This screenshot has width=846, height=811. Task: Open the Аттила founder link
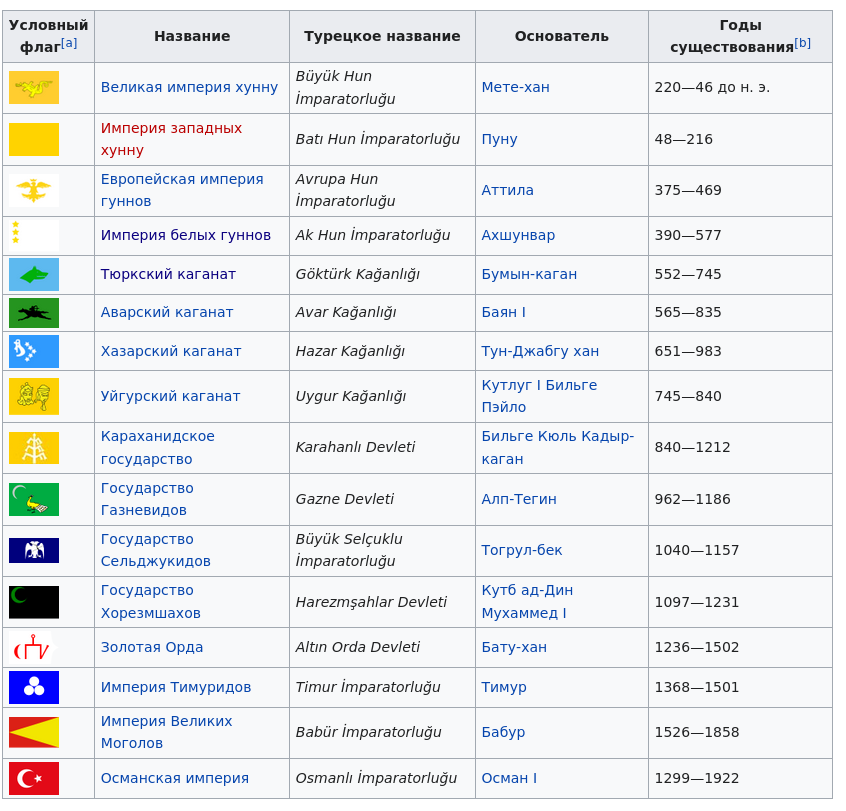[507, 190]
